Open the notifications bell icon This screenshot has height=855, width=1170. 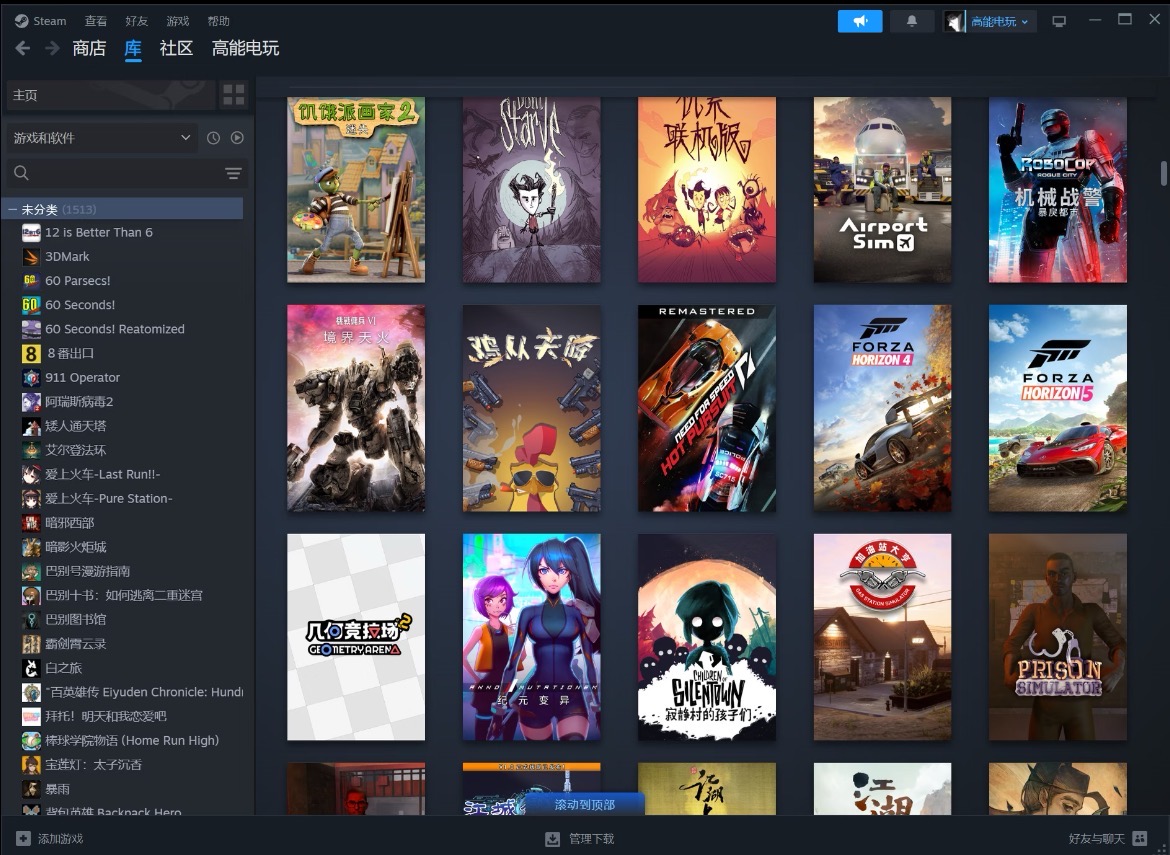[x=911, y=21]
